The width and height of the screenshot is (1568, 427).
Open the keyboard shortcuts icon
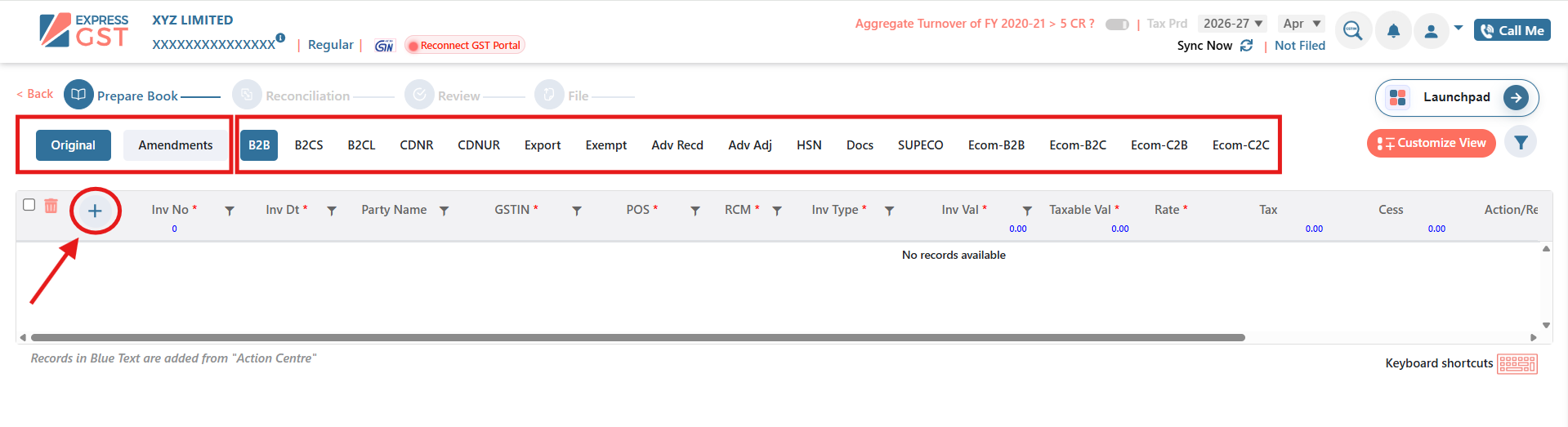pos(1517,363)
